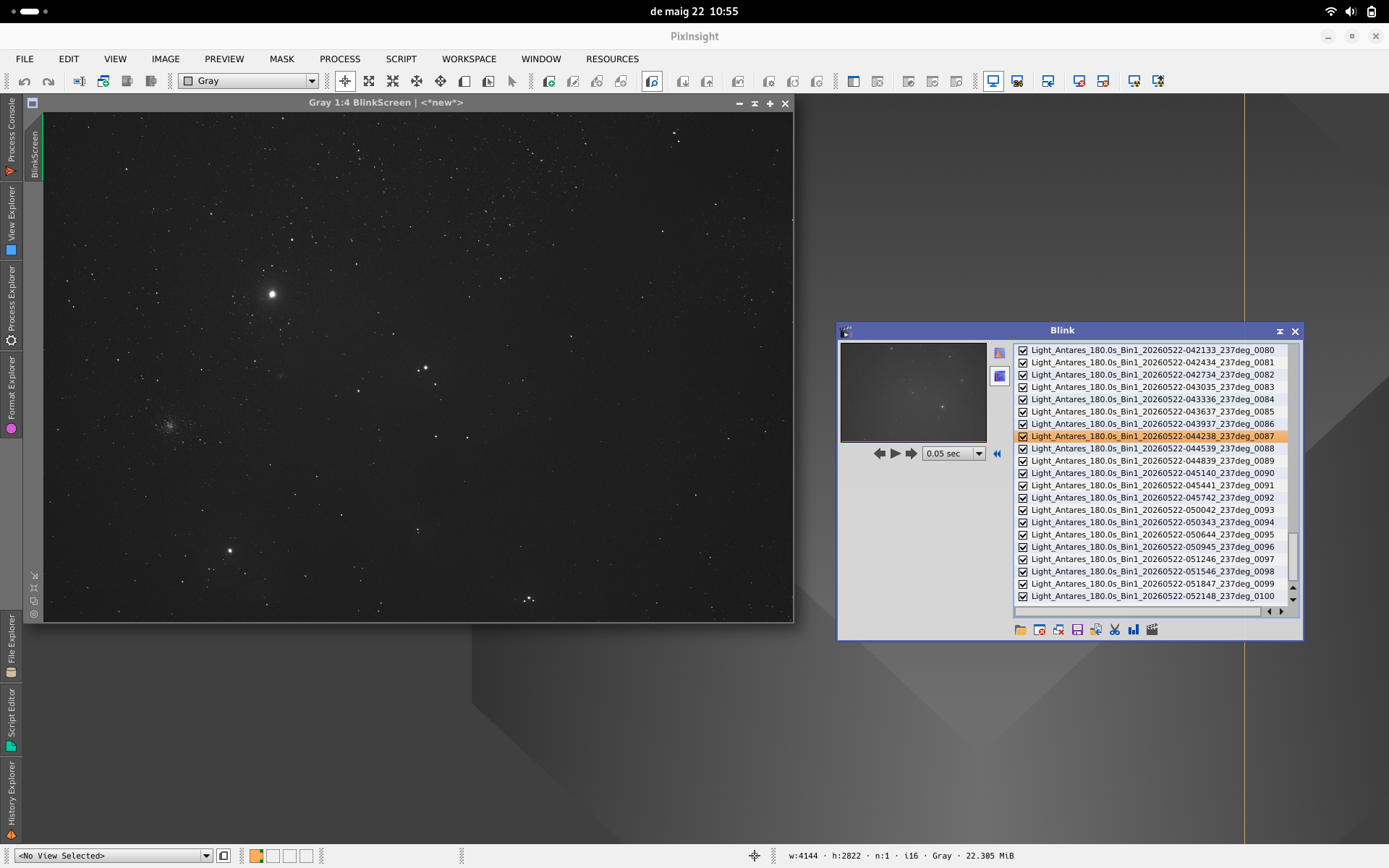Image resolution: width=1389 pixels, height=868 pixels.
Task: Open the Gray channel dropdown
Action: click(249, 81)
